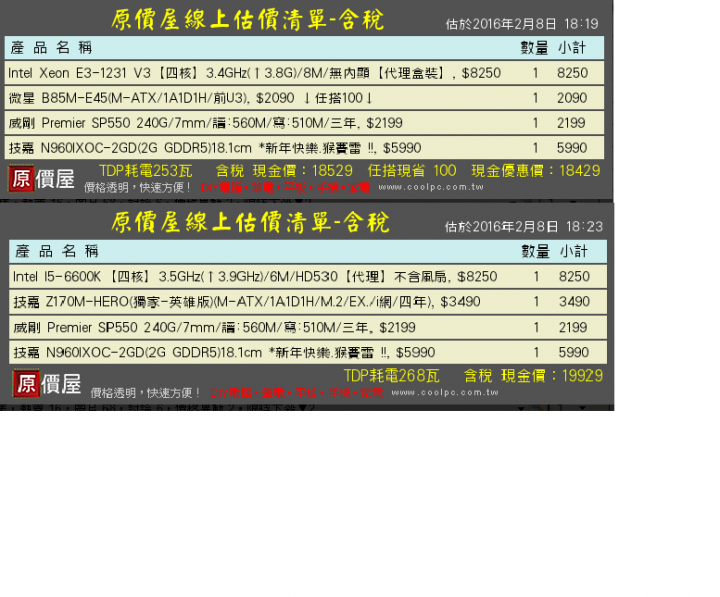Click the subtotal 3490 cell
720x597 pixels.
(x=574, y=302)
